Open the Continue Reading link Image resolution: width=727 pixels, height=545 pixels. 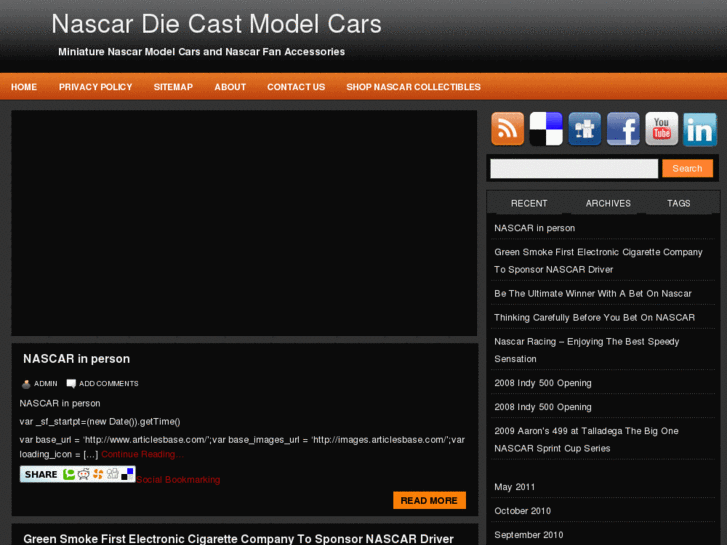[141, 454]
